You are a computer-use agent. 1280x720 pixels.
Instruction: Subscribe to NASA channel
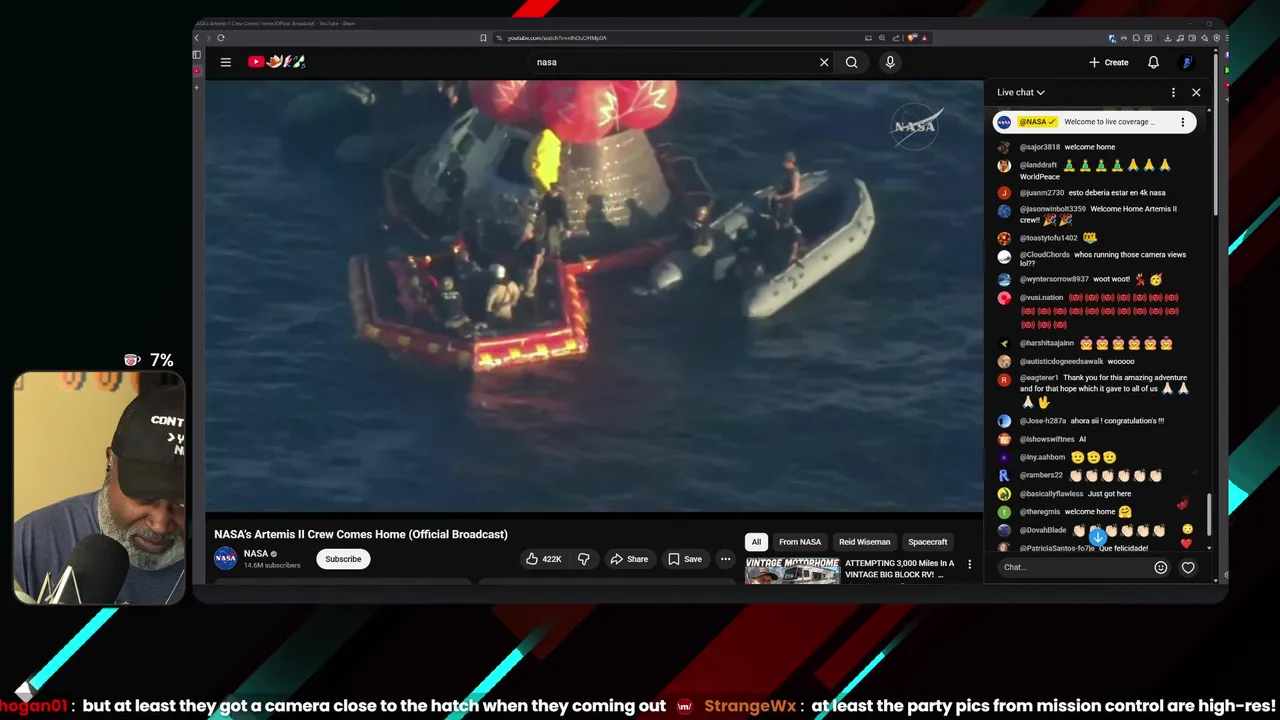(x=343, y=559)
